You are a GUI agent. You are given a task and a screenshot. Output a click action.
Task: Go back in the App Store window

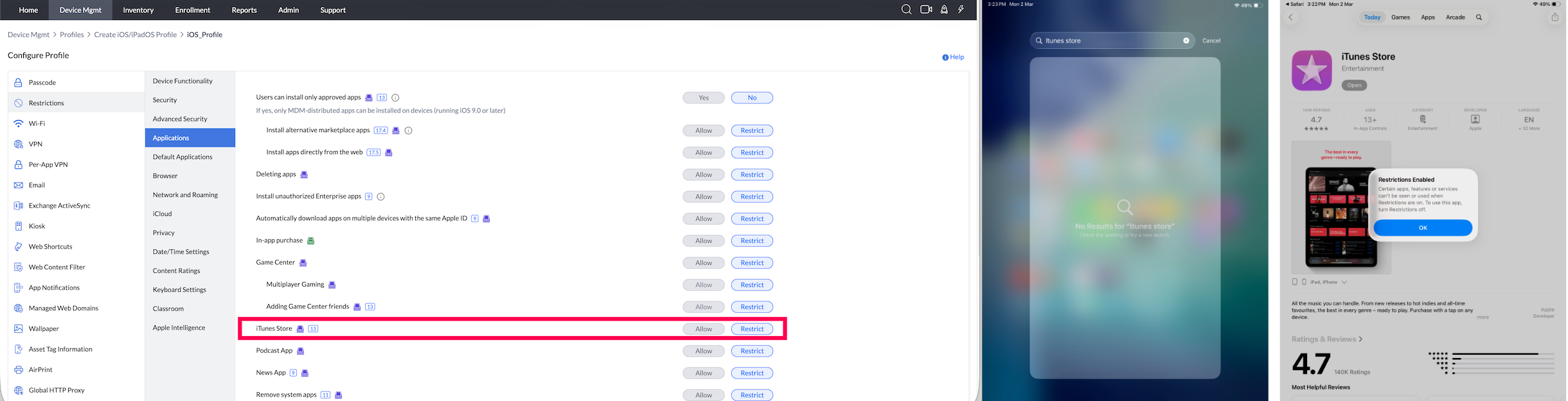point(1290,17)
